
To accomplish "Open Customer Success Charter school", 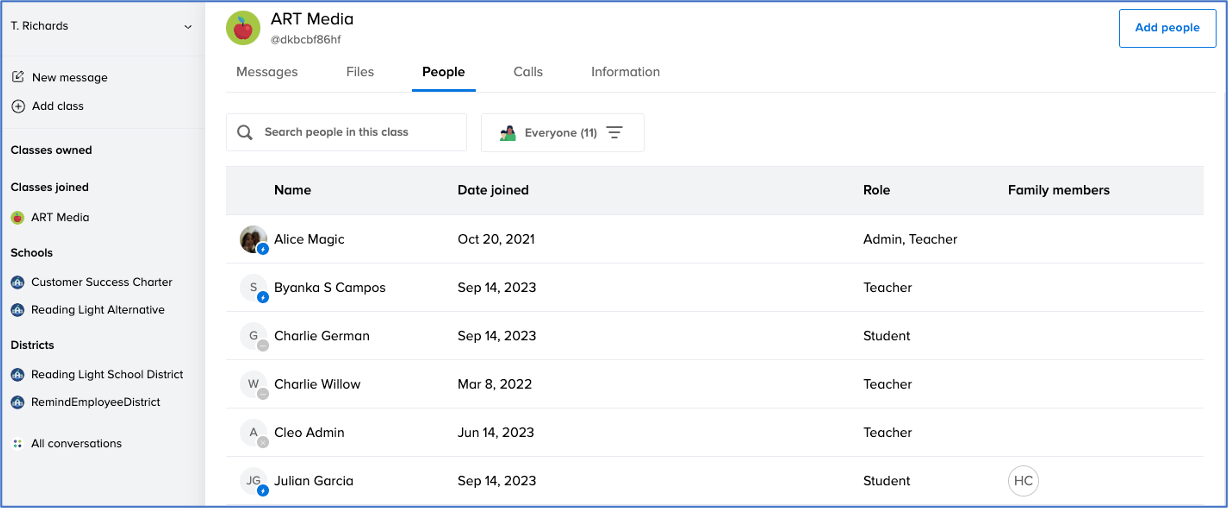I will pyautogui.click(x=101, y=282).
